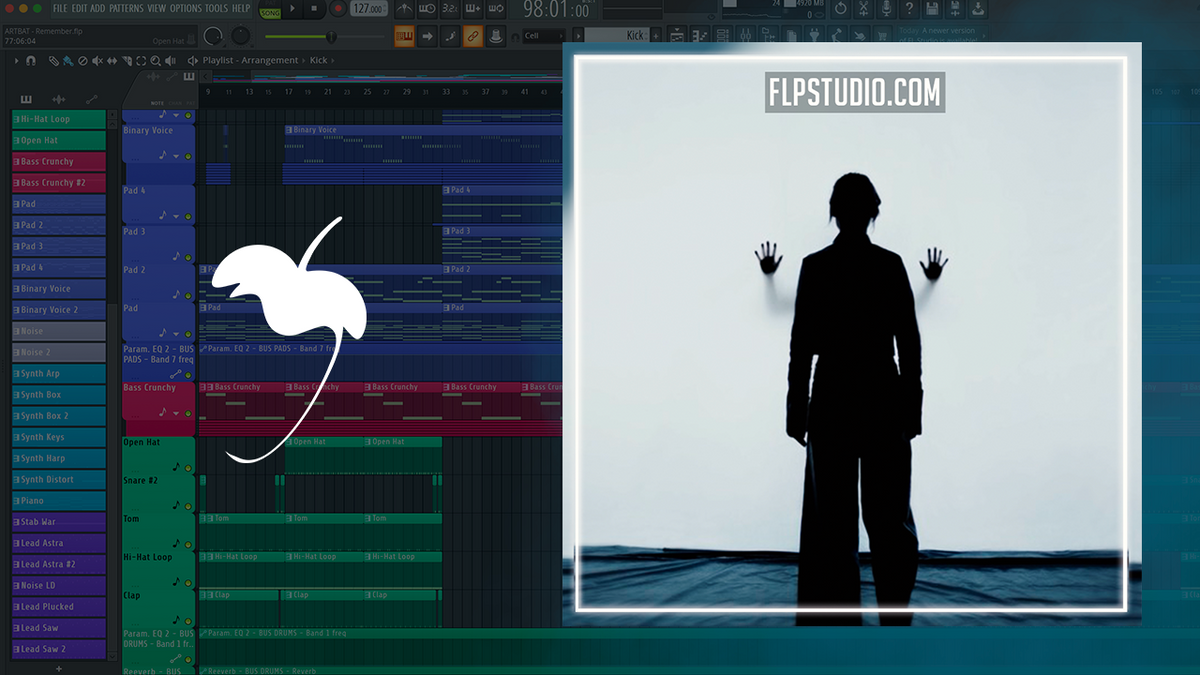Click the main volume slider in the top bar

tap(331, 34)
